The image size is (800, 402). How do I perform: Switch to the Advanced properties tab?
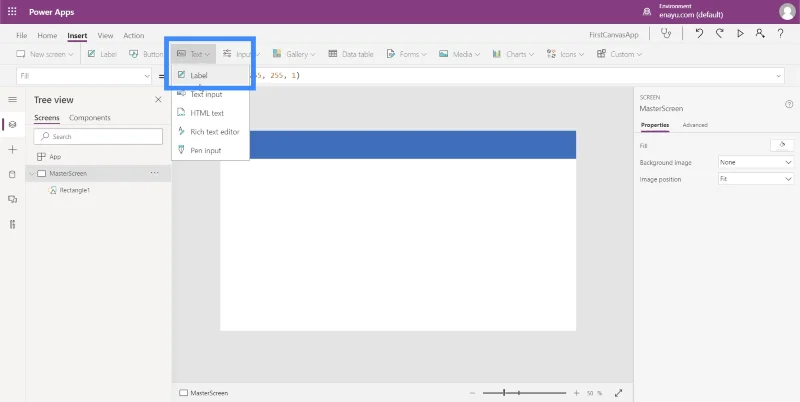tap(695, 125)
